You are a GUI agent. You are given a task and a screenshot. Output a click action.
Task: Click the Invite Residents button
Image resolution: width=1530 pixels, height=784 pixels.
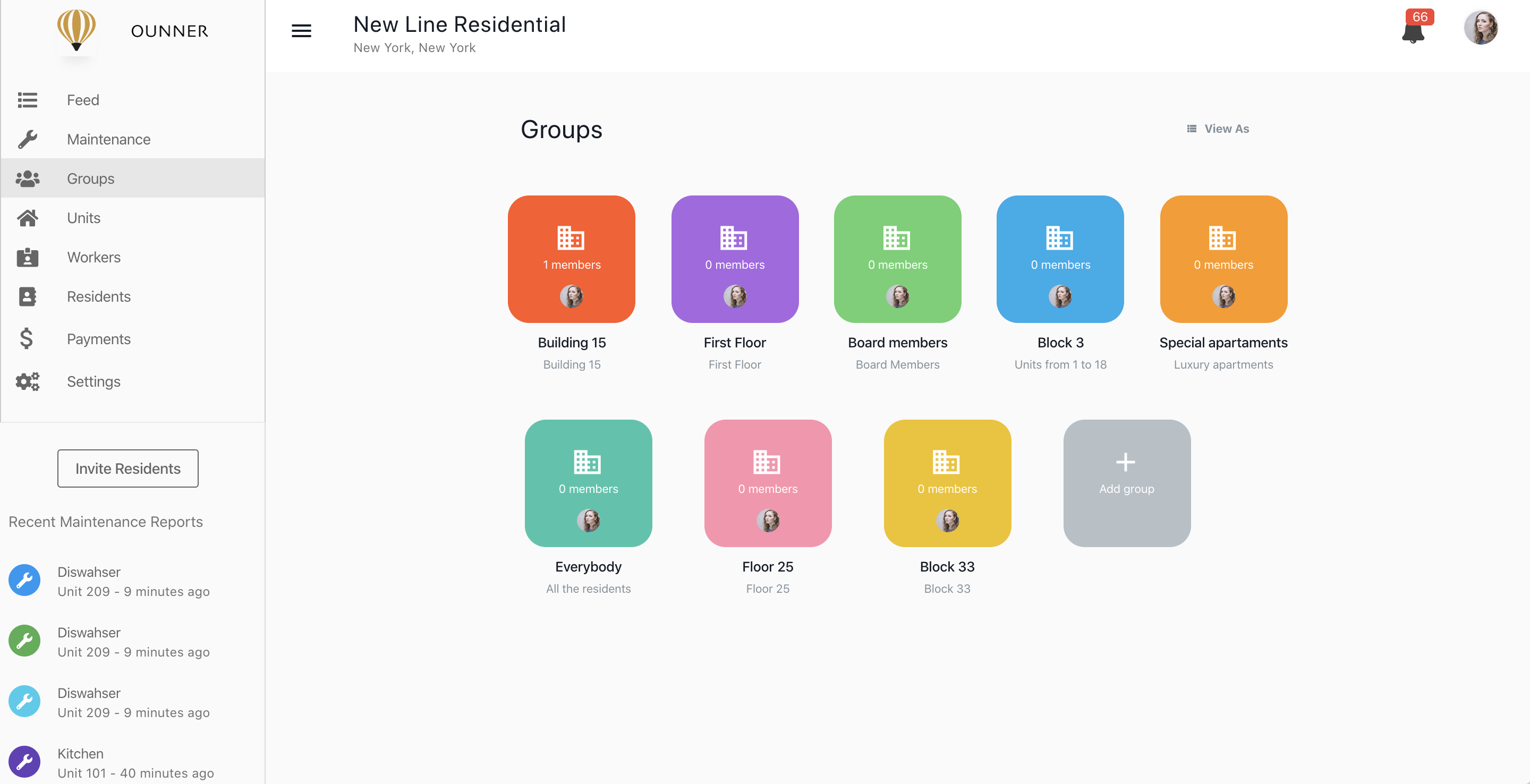(128, 468)
